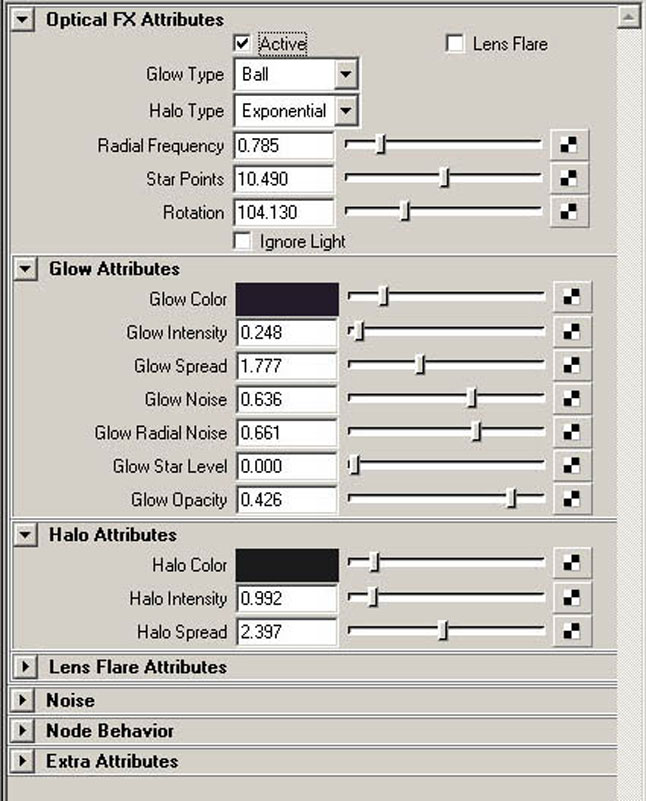Click the map button for Halo Spread

pyautogui.click(x=572, y=631)
